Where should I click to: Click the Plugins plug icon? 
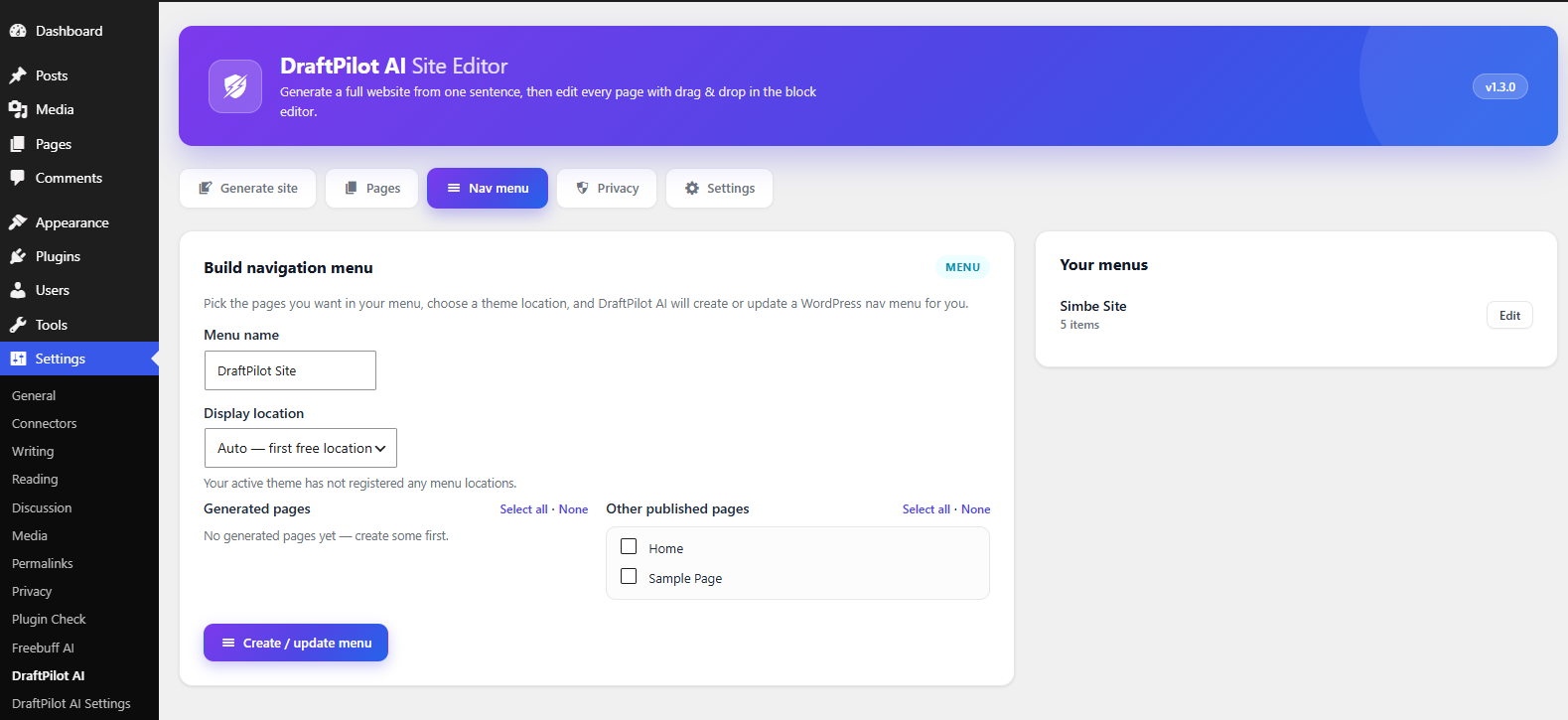coord(18,256)
